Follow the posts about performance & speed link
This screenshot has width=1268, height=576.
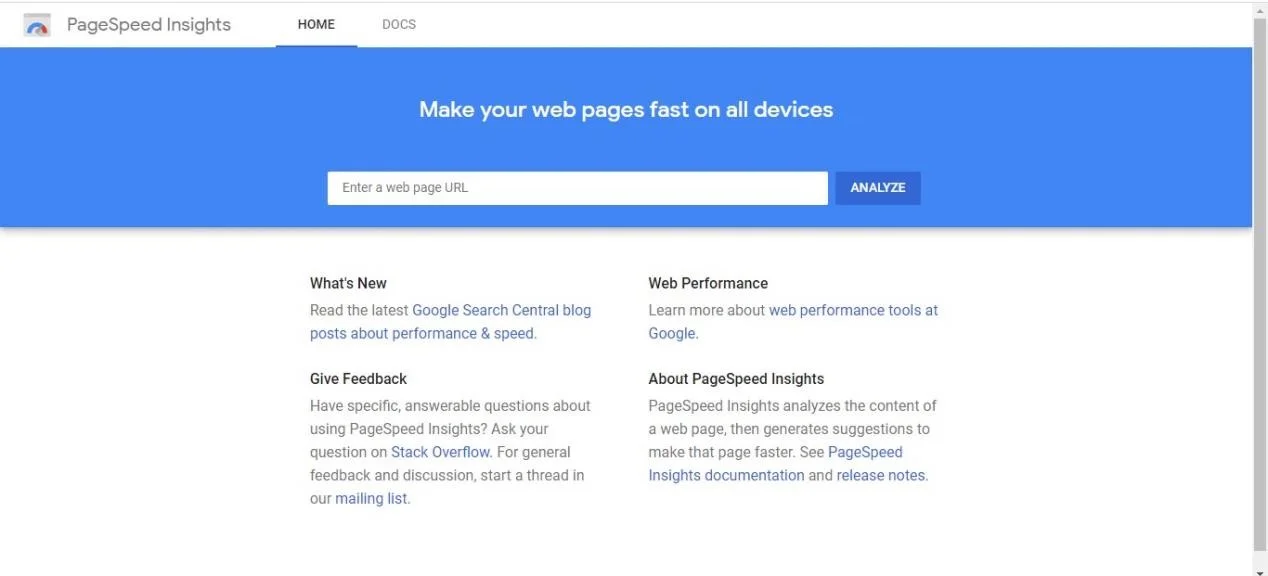click(x=423, y=333)
